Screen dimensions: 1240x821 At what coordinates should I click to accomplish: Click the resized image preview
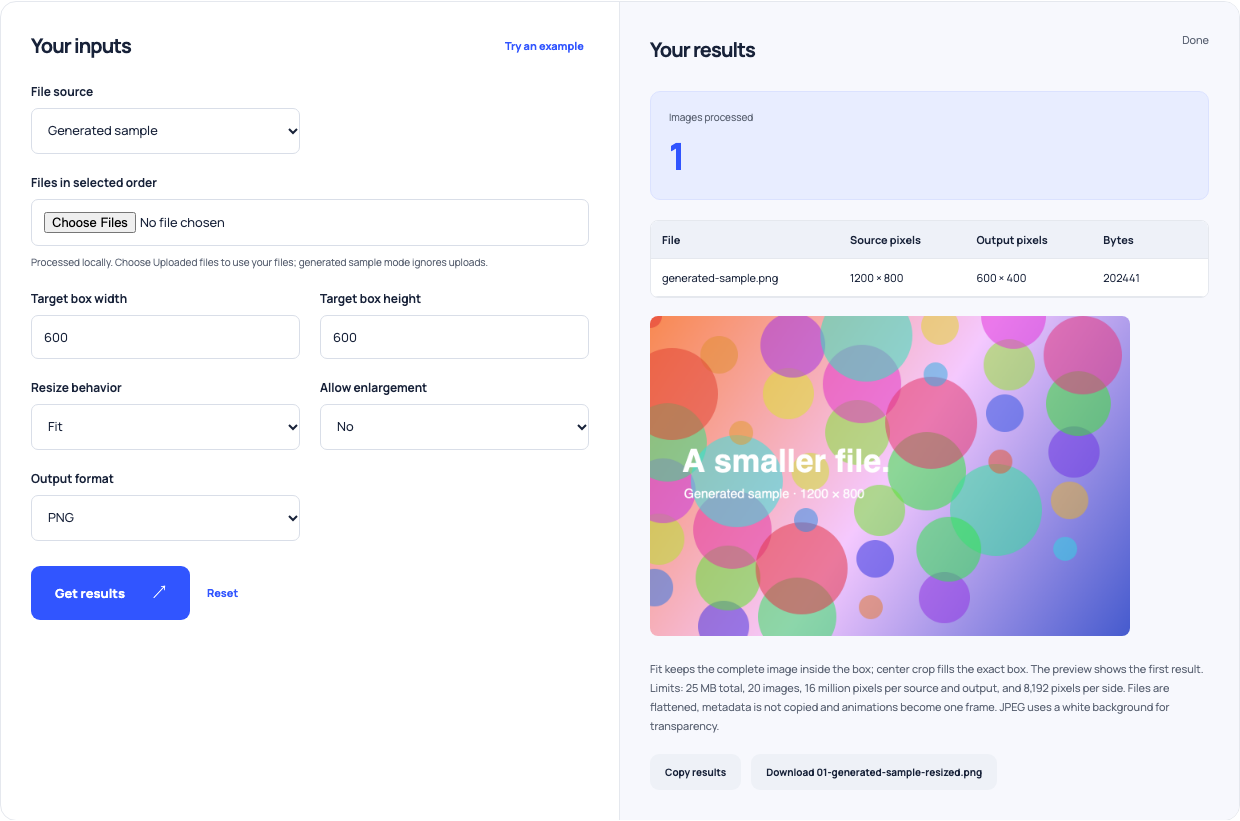tap(890, 476)
